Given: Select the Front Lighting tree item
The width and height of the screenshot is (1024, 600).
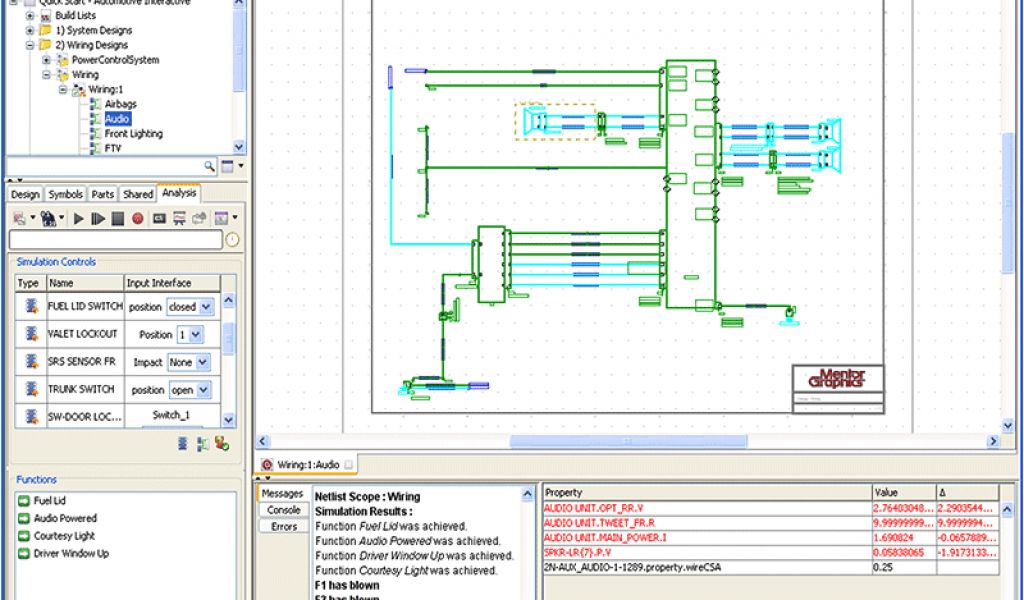Looking at the screenshot, I should point(133,133).
